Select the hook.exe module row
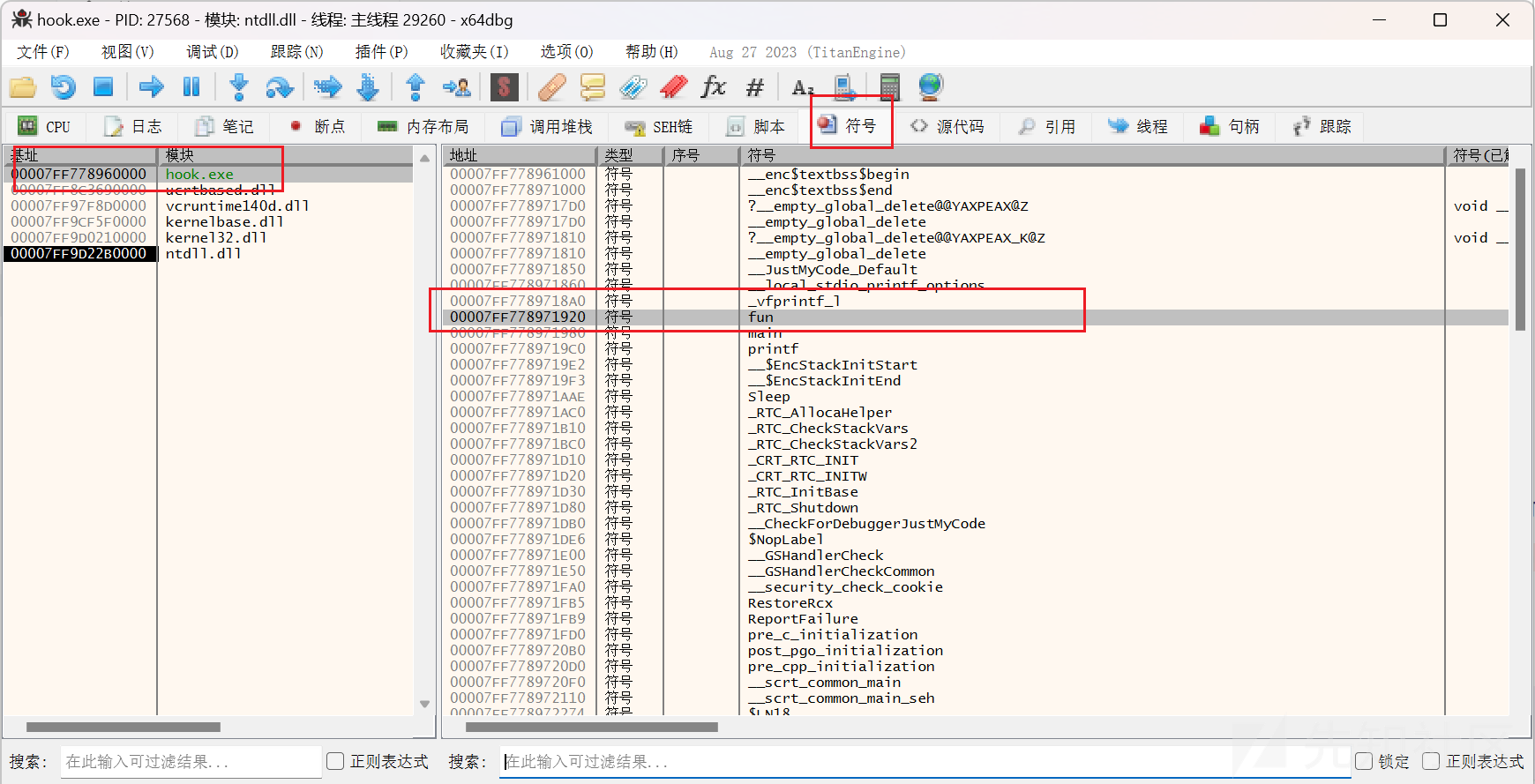This screenshot has width=1535, height=784. tap(208, 174)
